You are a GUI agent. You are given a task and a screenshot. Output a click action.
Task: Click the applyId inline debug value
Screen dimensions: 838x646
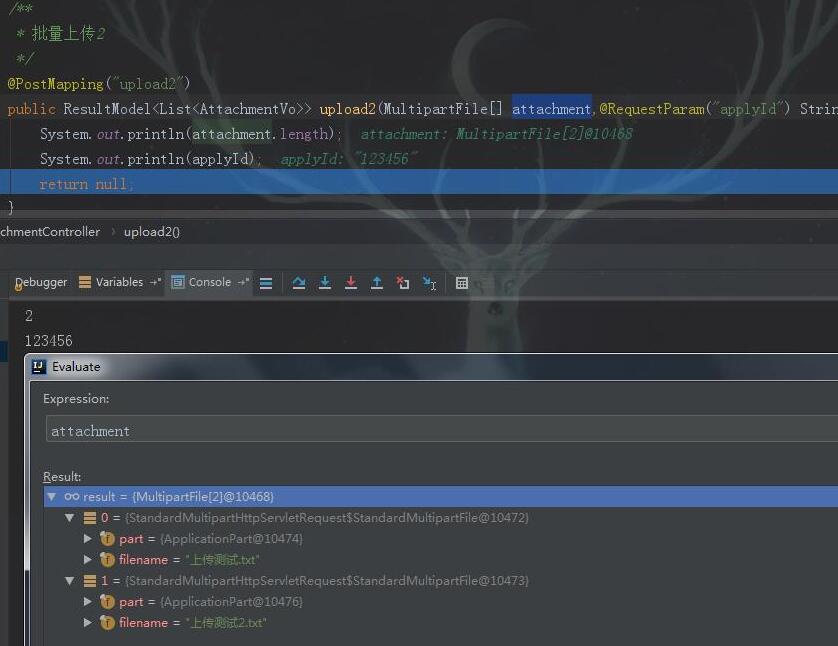(348, 159)
